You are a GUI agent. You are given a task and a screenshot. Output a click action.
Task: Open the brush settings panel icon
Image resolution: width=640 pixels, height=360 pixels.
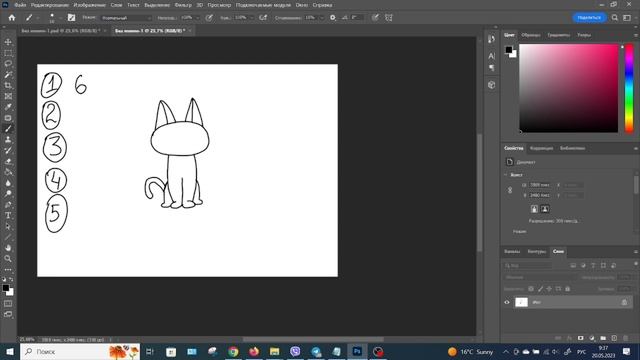click(71, 18)
